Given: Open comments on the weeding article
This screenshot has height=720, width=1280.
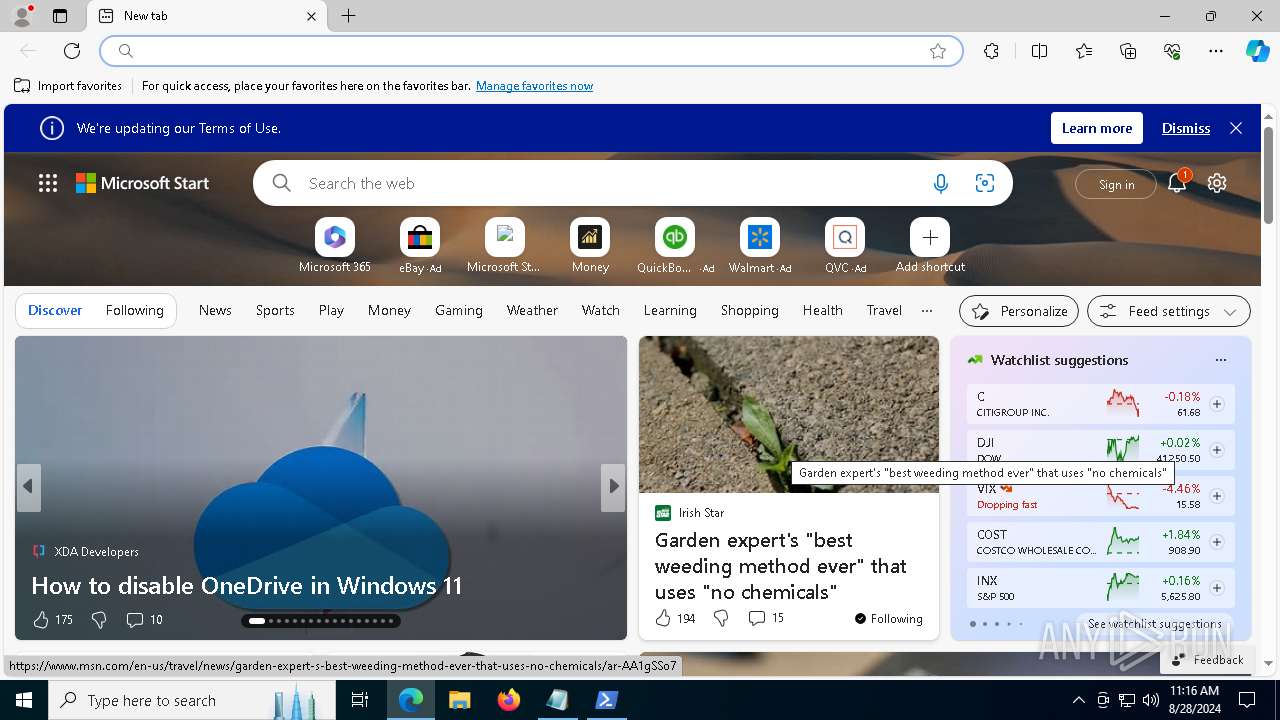Looking at the screenshot, I should pyautogui.click(x=766, y=618).
